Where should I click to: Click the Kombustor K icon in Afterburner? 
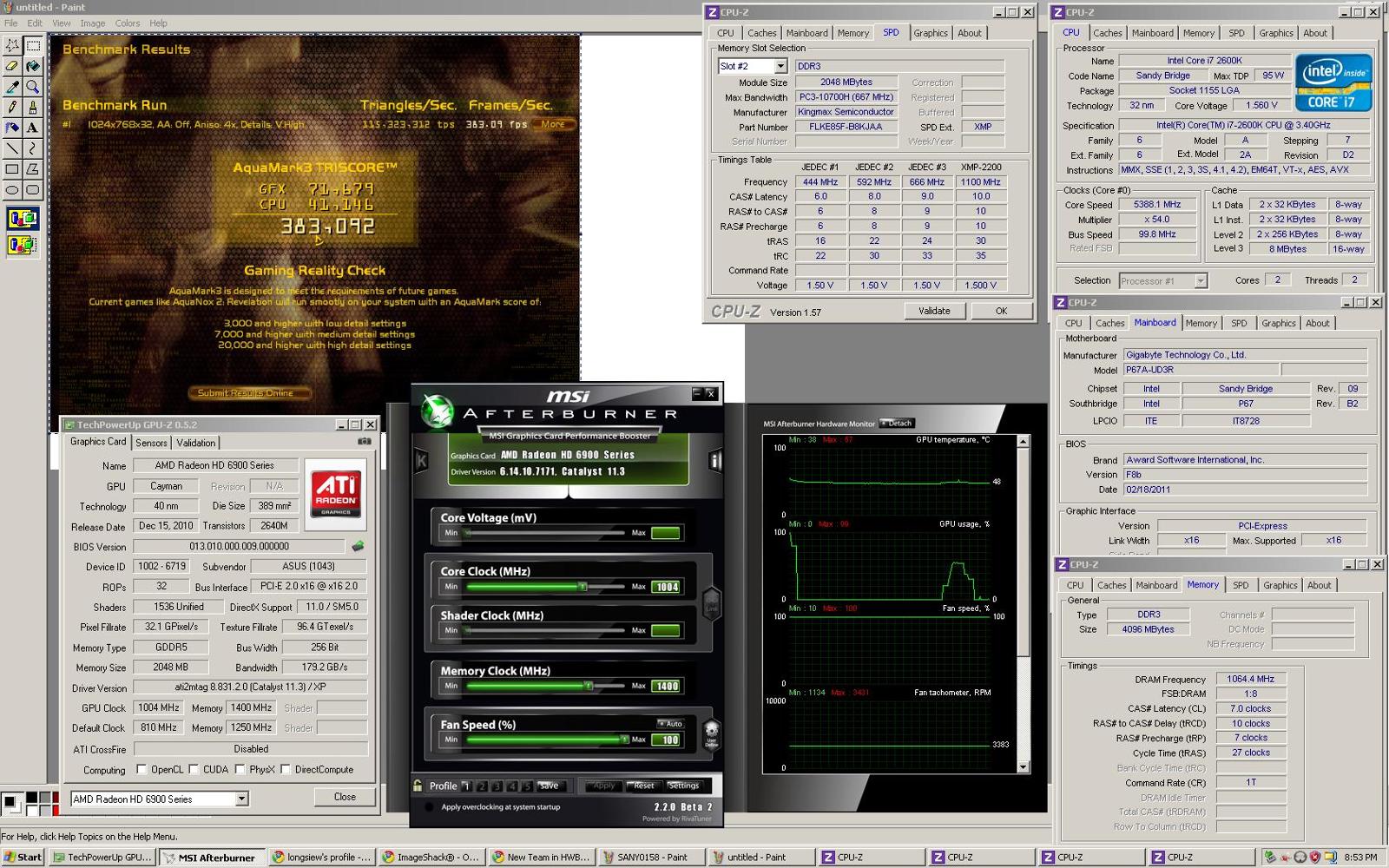421,460
